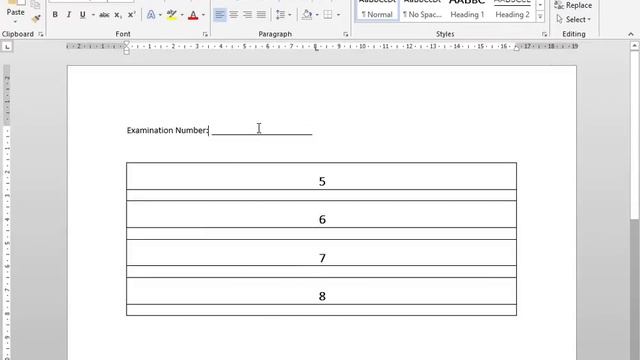Open Shading color dropdown arrow

(317, 15)
